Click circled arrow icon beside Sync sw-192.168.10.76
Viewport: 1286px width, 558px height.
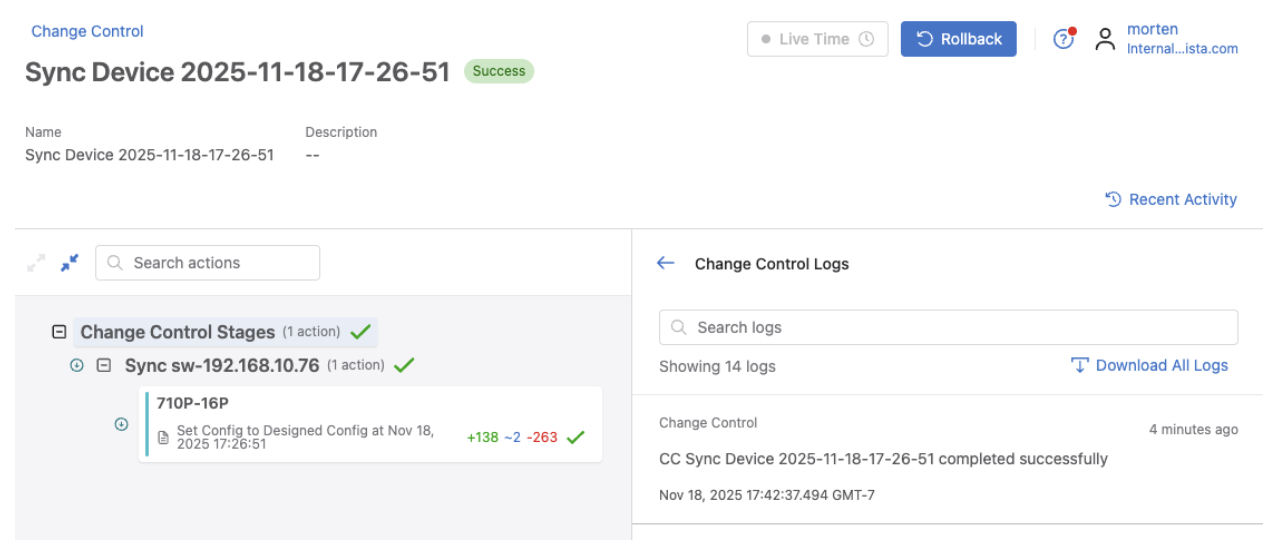(77, 366)
